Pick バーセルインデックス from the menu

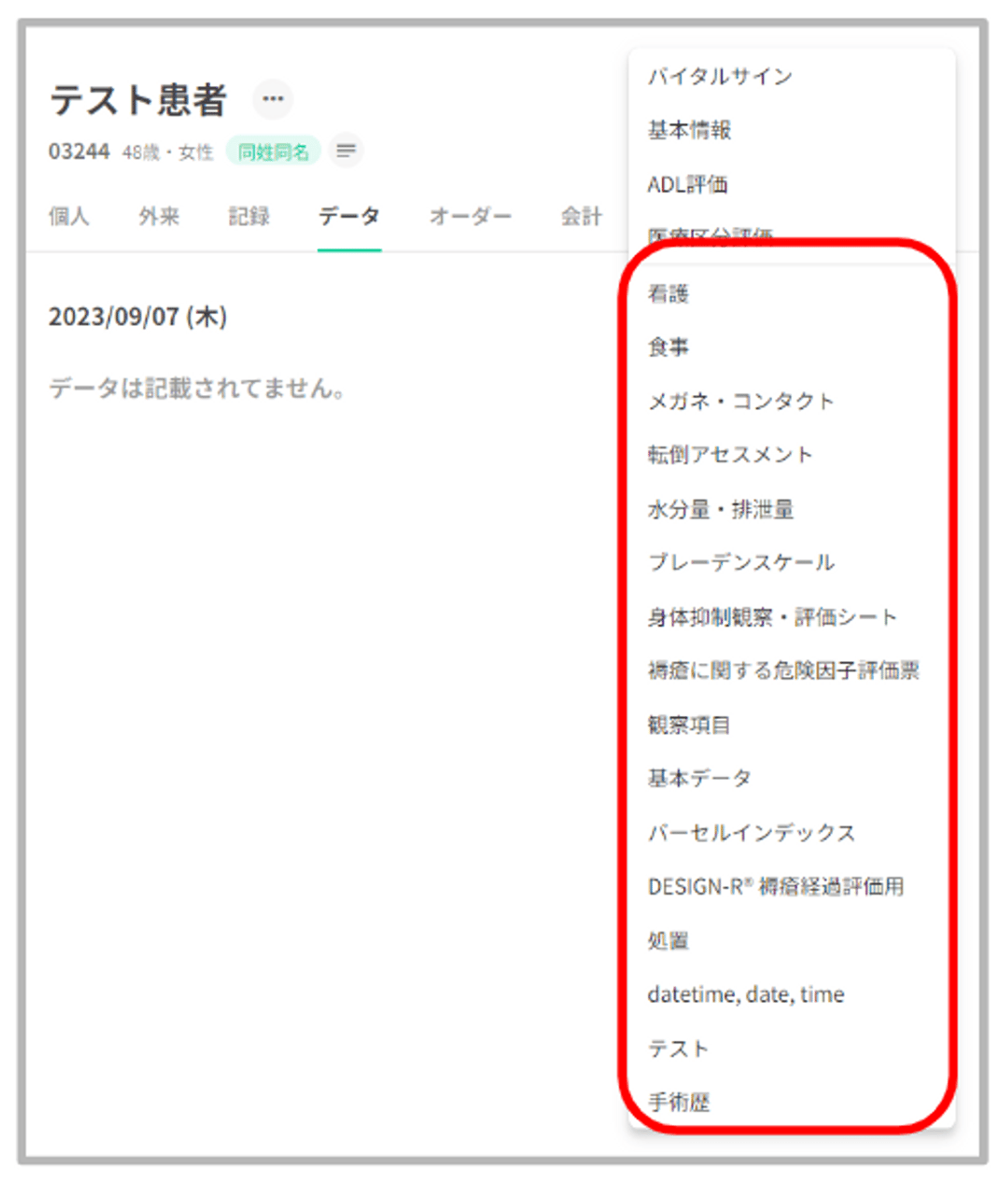pos(751,833)
